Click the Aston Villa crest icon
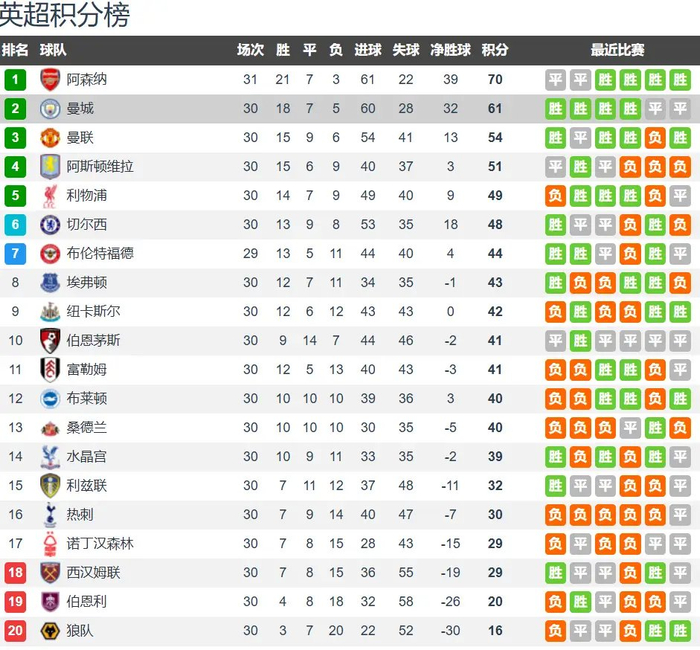 pyautogui.click(x=50, y=167)
